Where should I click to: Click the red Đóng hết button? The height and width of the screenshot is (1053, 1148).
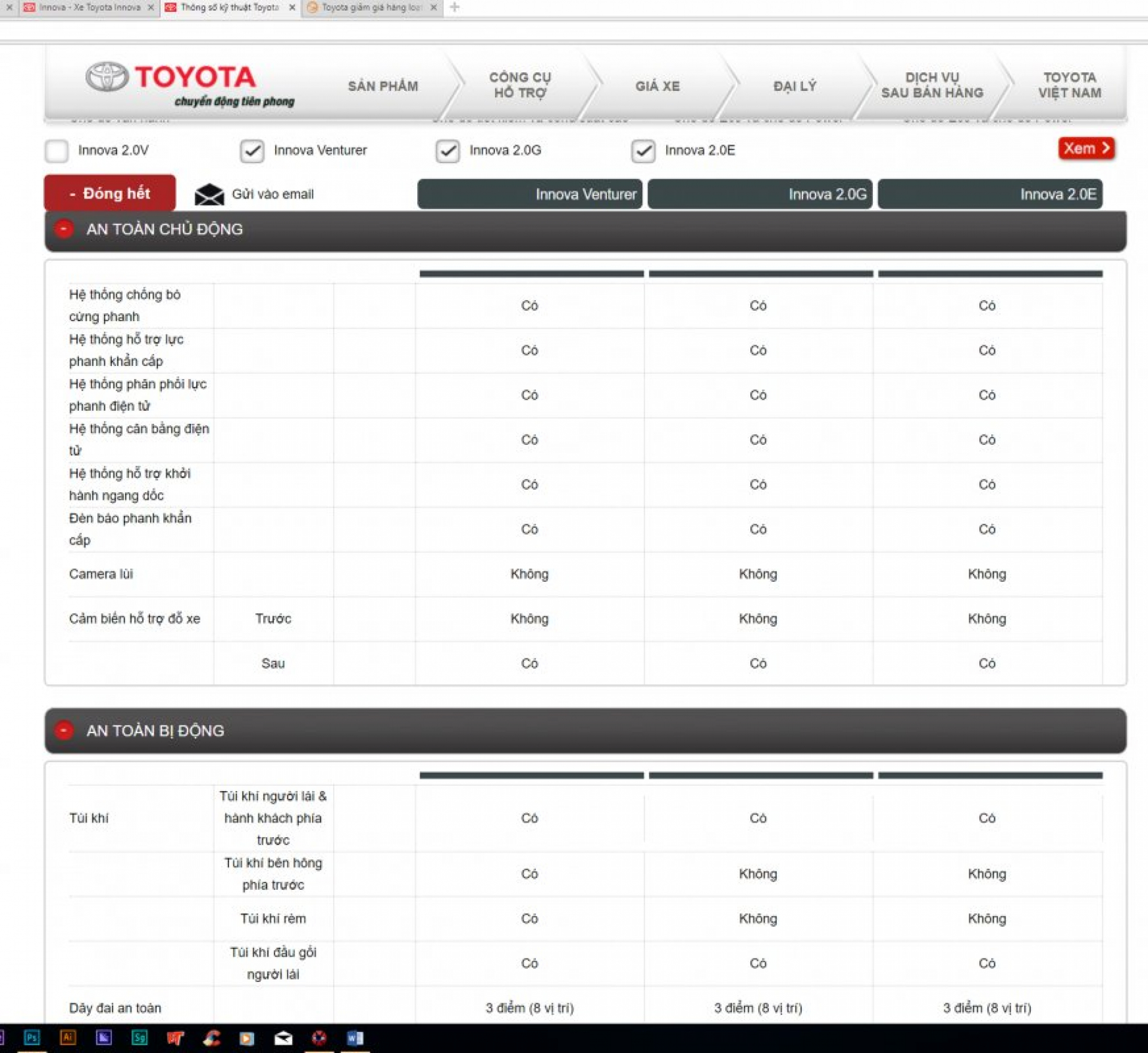[x=110, y=193]
